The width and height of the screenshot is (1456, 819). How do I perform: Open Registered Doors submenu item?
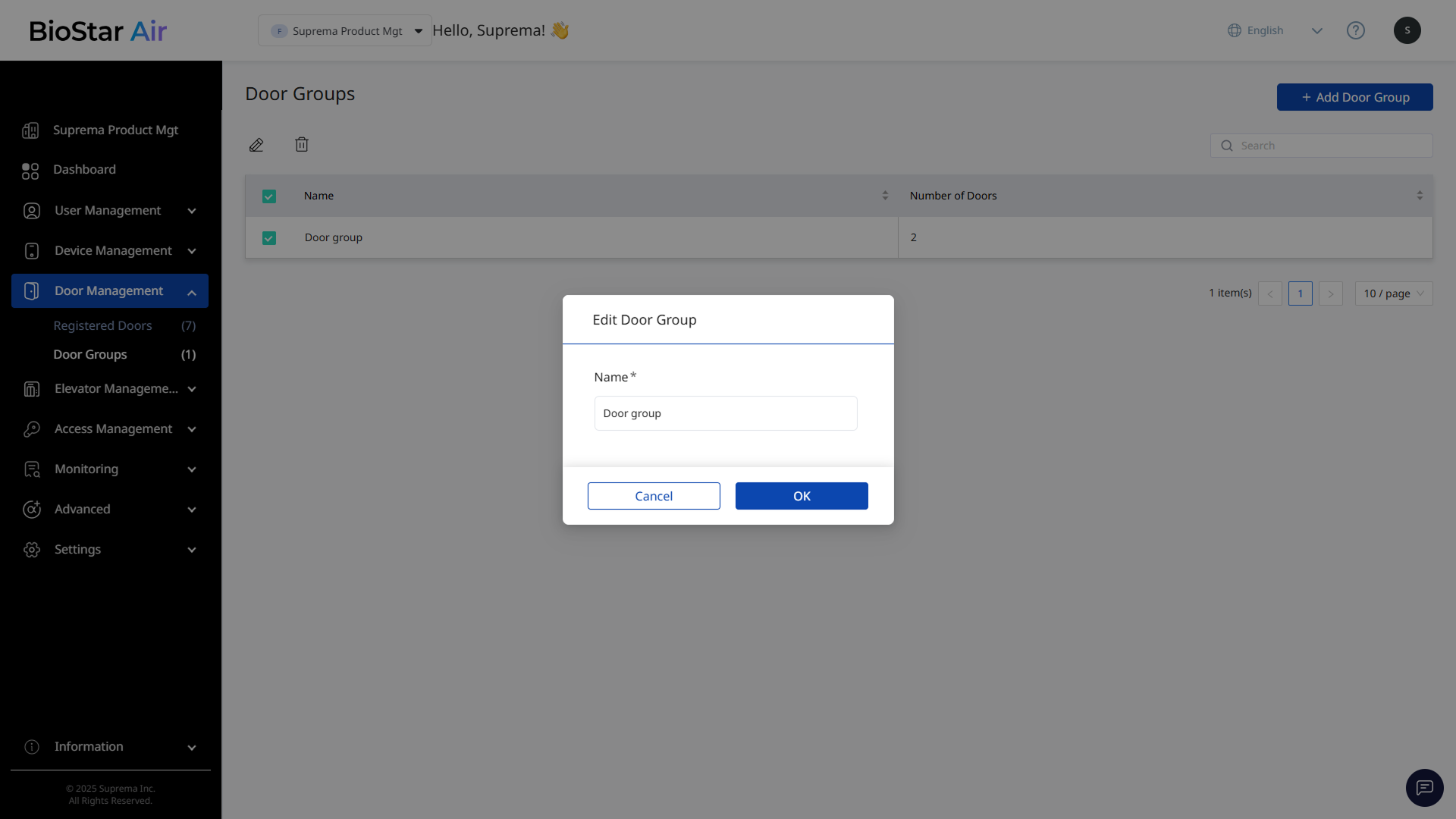[x=103, y=325]
